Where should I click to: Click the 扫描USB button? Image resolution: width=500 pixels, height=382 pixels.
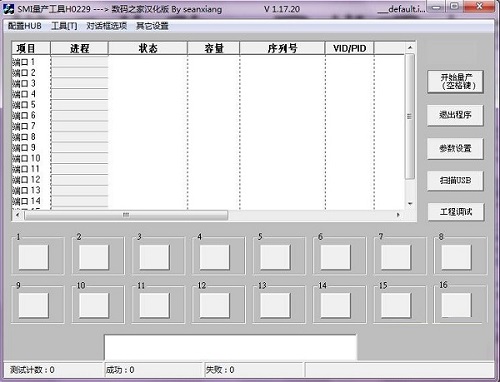tap(455, 180)
